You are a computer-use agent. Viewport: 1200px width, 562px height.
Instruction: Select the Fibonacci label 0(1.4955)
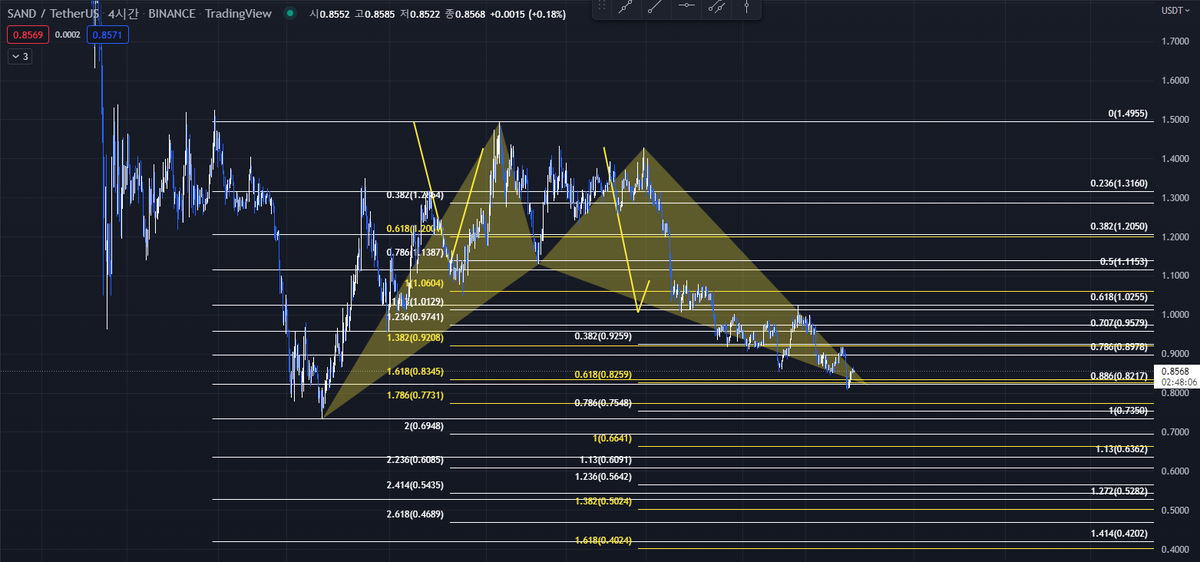click(x=1127, y=114)
